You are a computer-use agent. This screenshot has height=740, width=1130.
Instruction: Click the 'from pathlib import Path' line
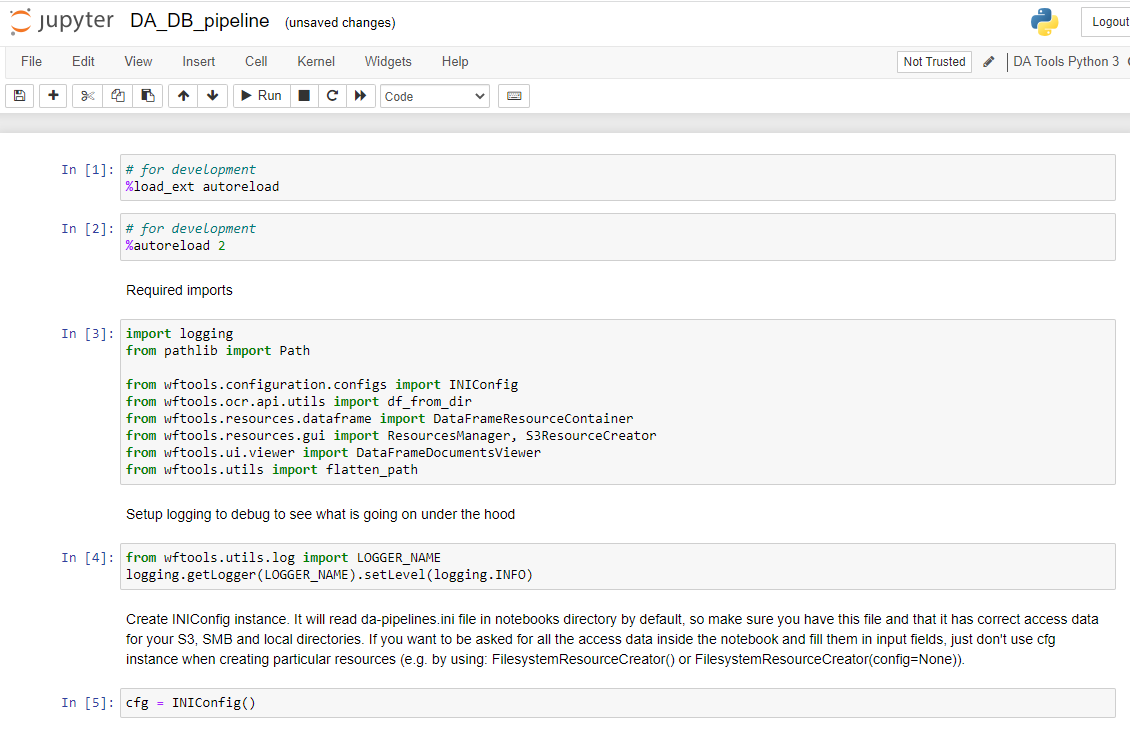point(218,351)
